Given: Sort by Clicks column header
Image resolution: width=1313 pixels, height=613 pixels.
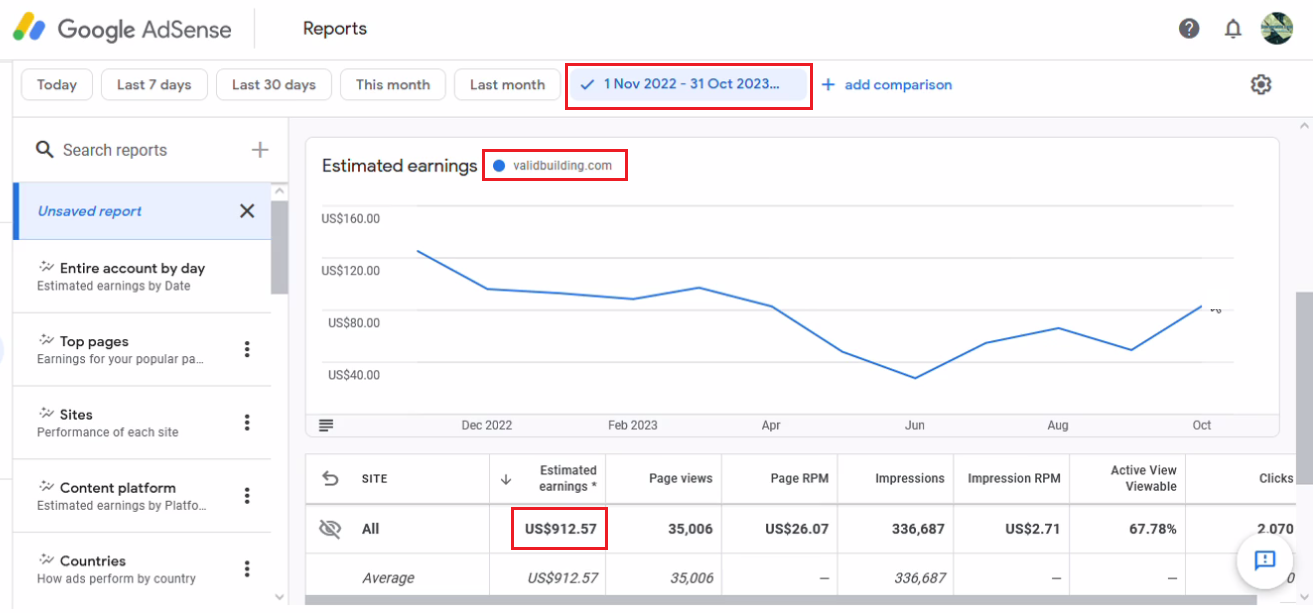Looking at the screenshot, I should (x=1276, y=479).
